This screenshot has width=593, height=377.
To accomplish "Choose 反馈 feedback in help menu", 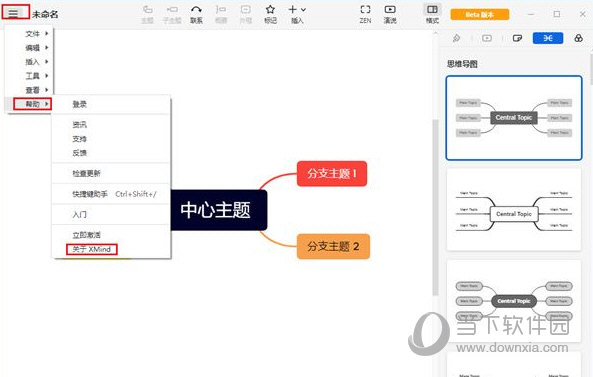I will (111, 153).
